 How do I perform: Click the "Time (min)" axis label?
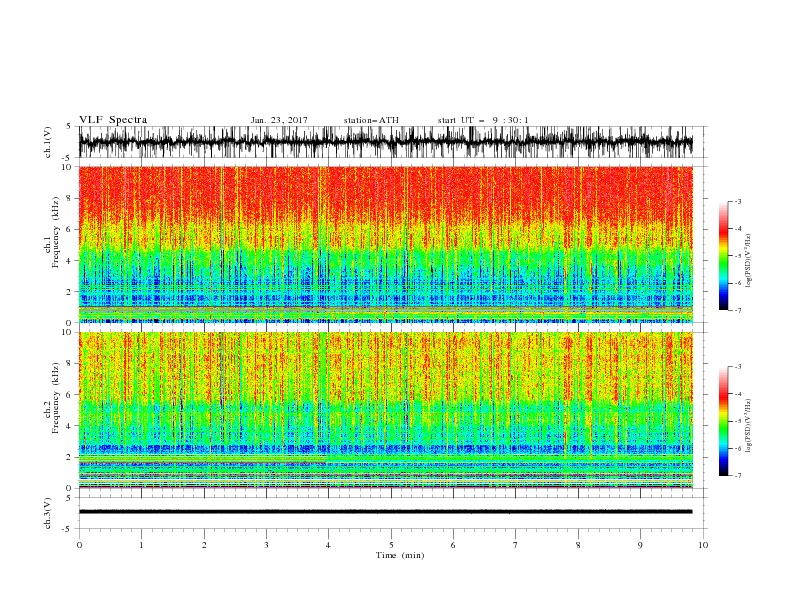click(400, 555)
